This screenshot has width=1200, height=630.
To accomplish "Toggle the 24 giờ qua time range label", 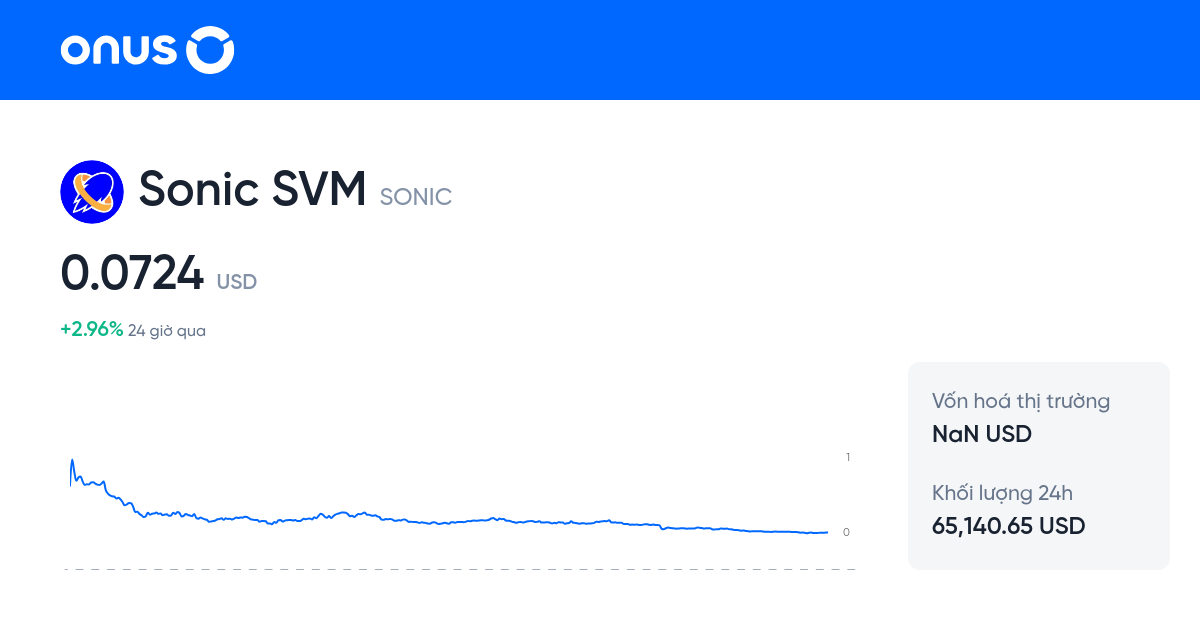I will [165, 330].
